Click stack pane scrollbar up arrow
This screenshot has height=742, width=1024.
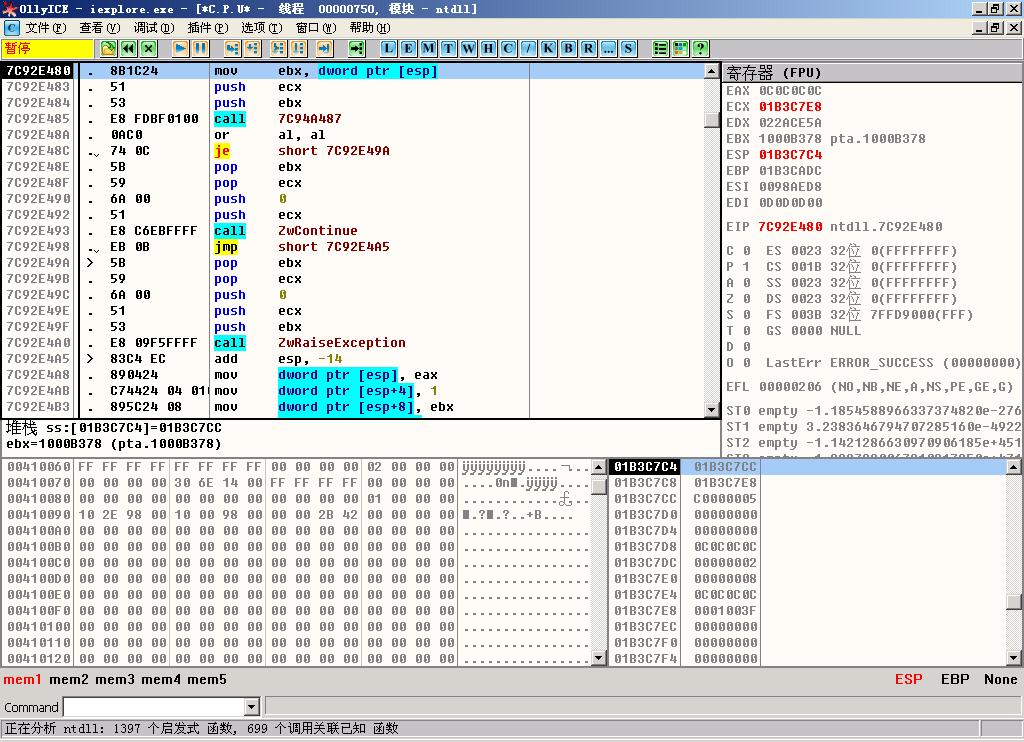pos(1013,466)
